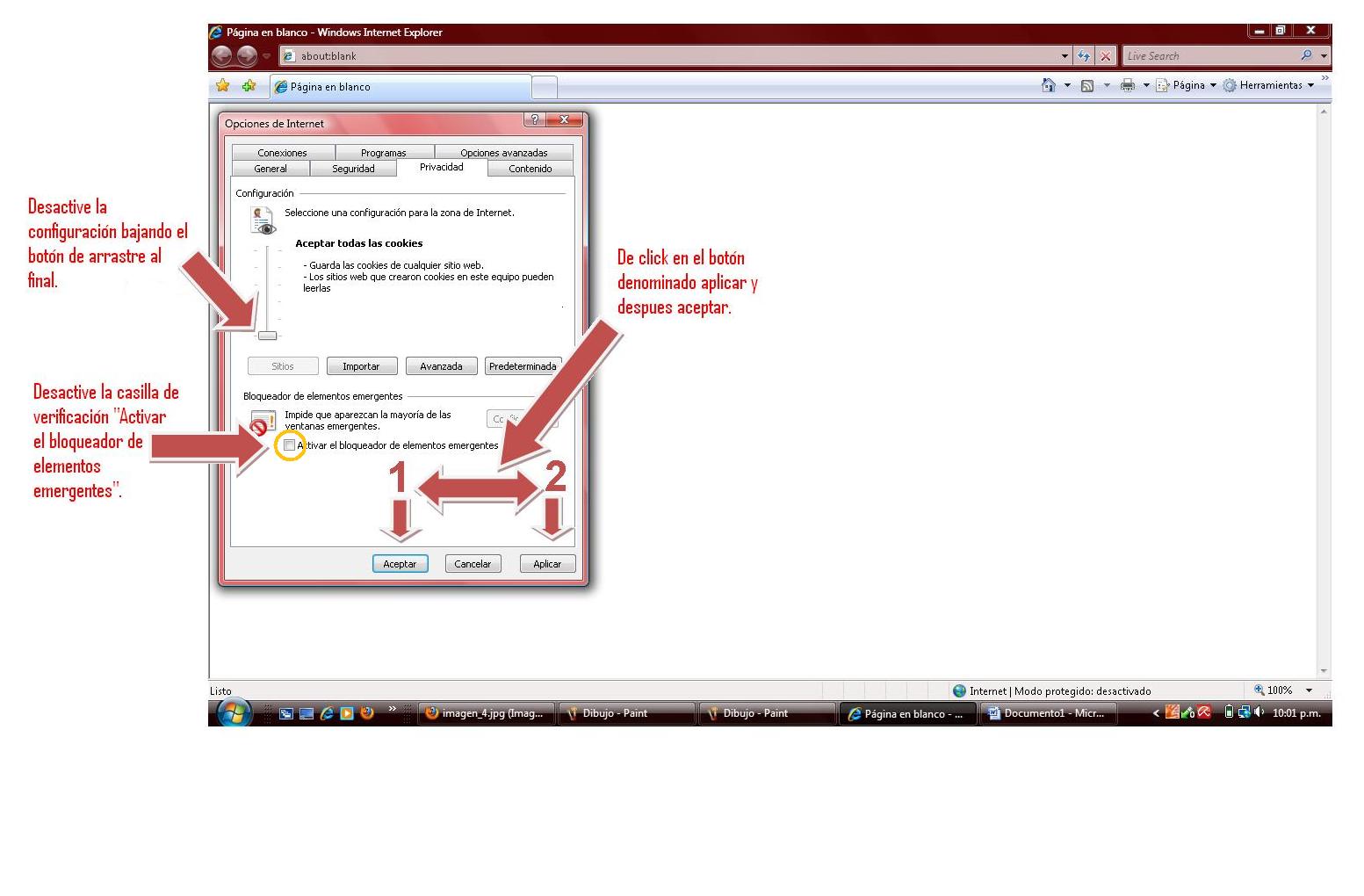Uncheck 'Activar el bloqueador de elementos emergentes'
1364x896 pixels.
[x=290, y=445]
